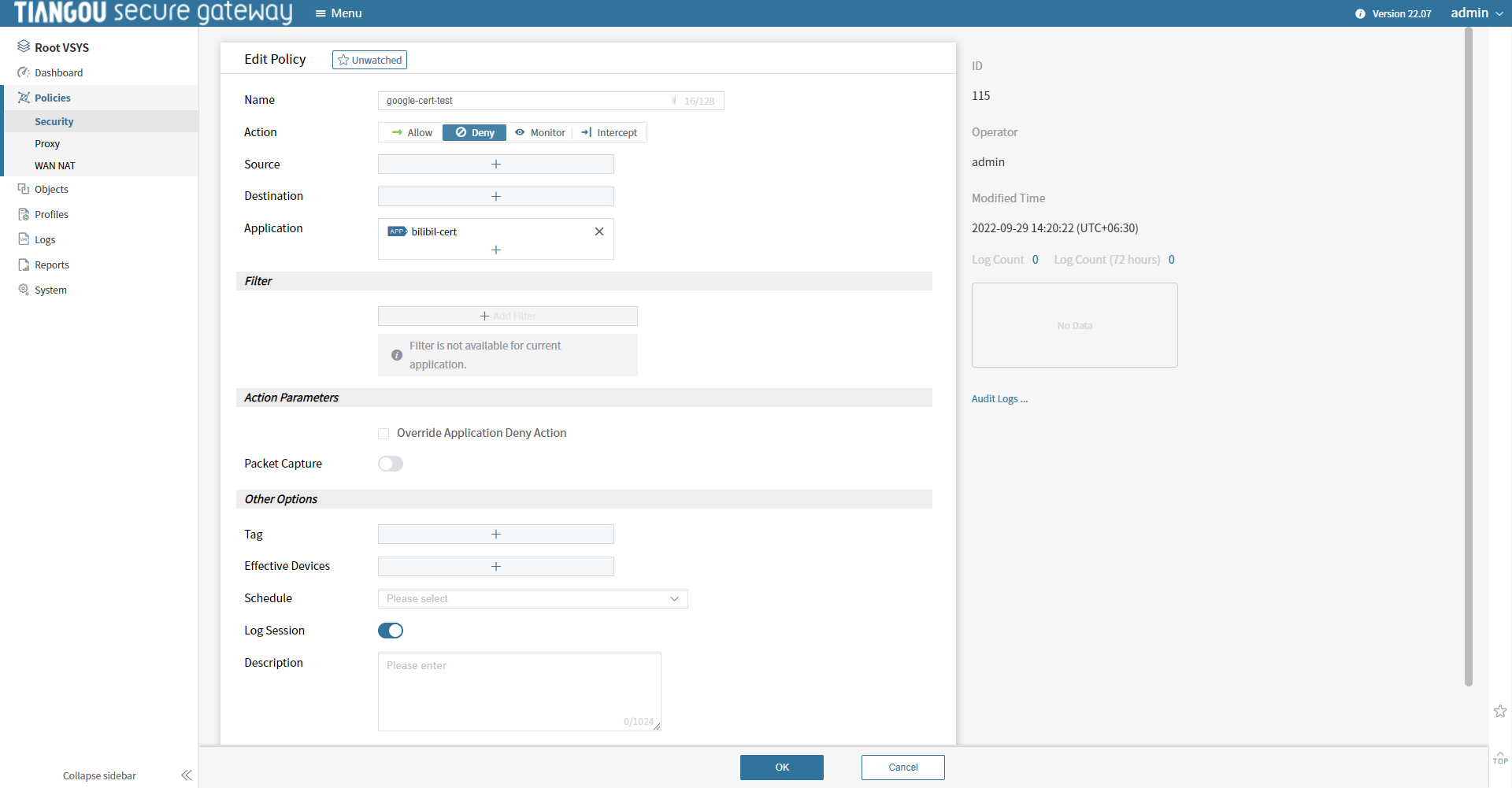Go to Proxy policies in sidebar
This screenshot has width=1512, height=788.
click(x=47, y=144)
